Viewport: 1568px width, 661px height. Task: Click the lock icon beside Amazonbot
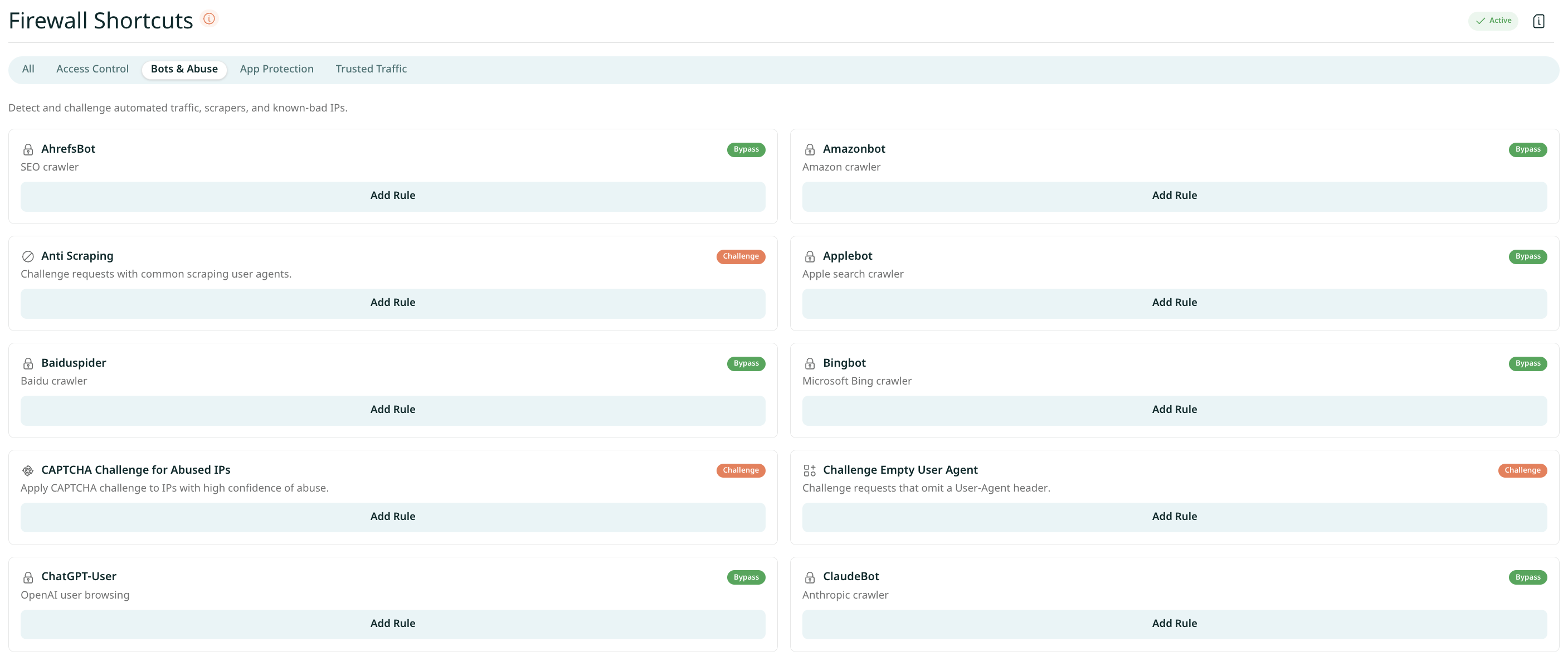810,150
